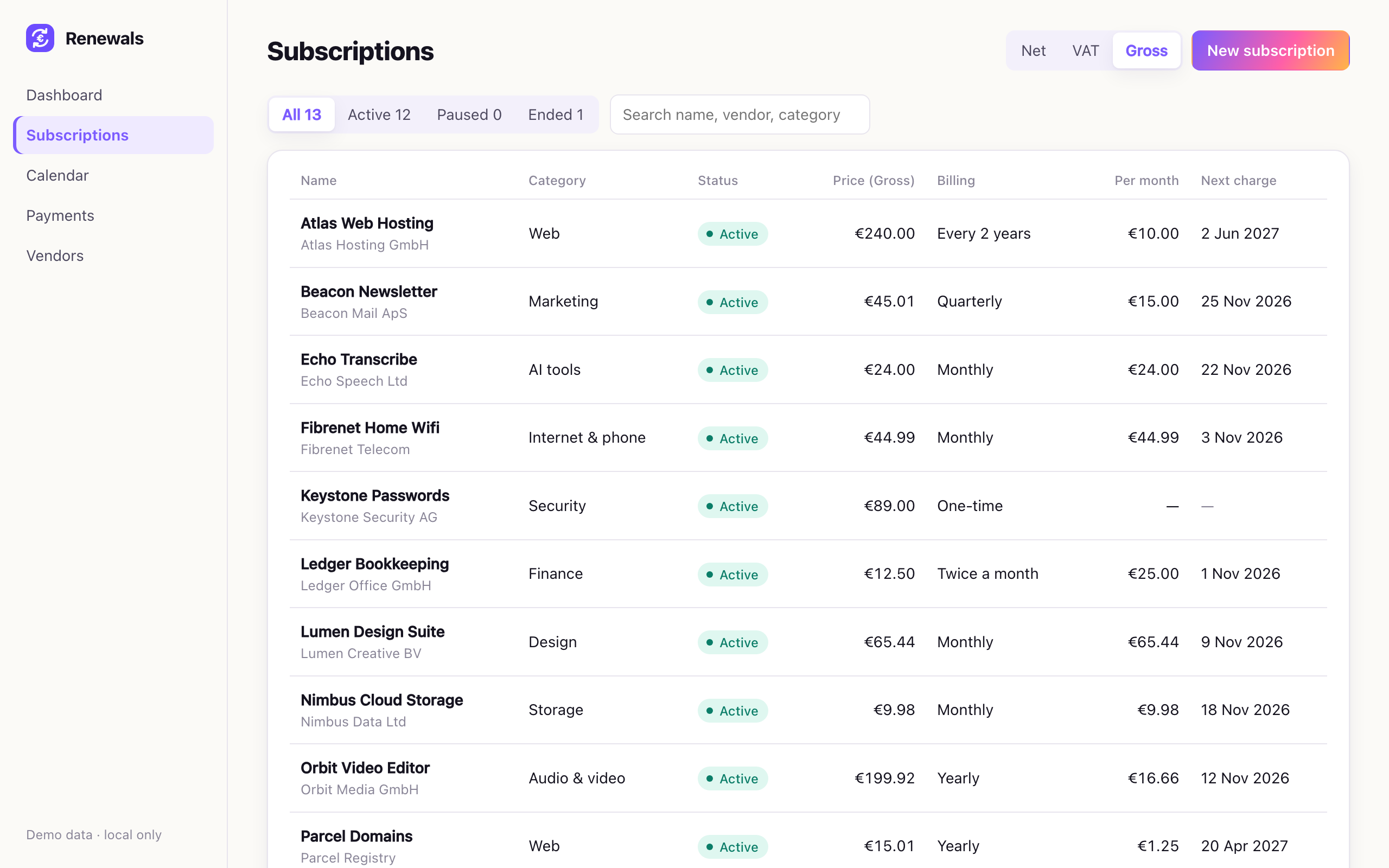Viewport: 1389px width, 868px height.
Task: Sort by the Billing column header
Action: pyautogui.click(x=955, y=180)
